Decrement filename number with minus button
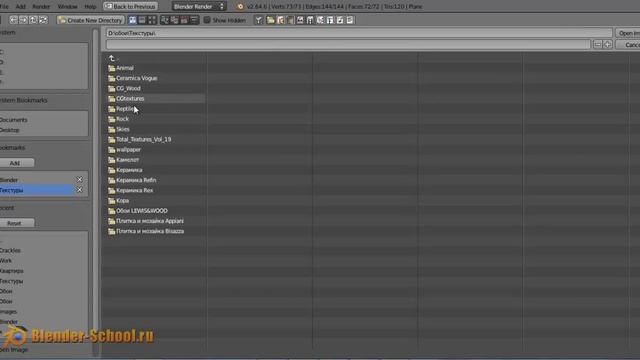 (598, 44)
